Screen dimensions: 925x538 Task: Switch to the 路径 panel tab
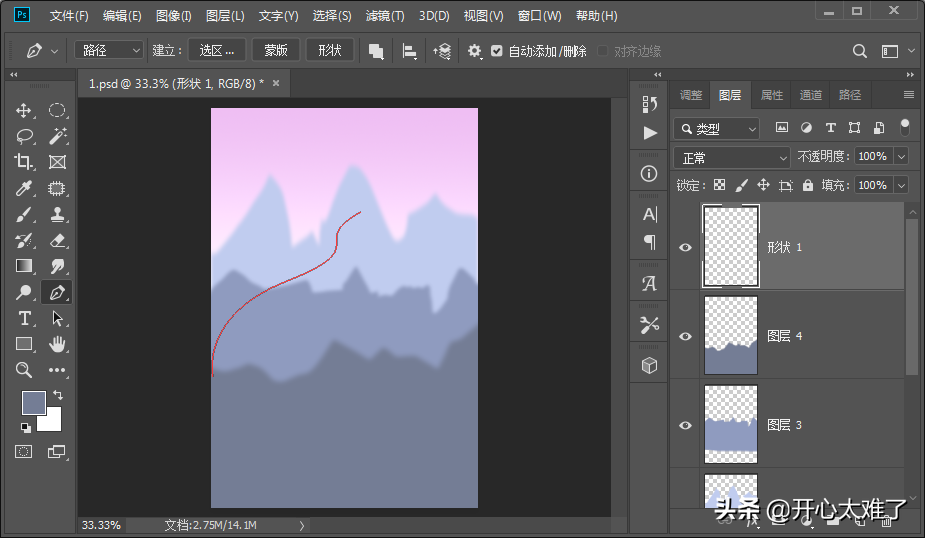(849, 95)
